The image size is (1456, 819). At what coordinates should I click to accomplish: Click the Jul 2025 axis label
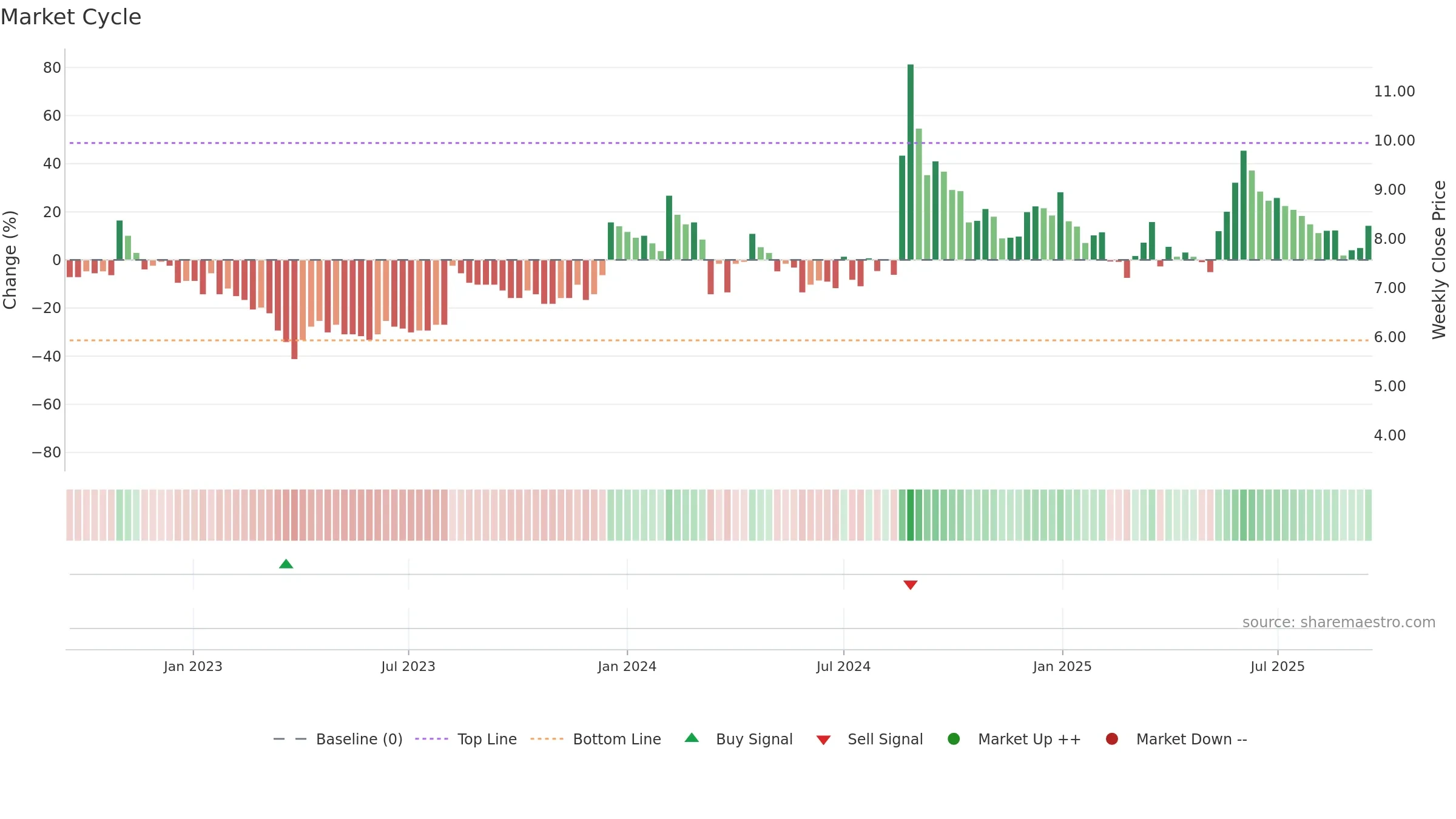coord(1278,666)
